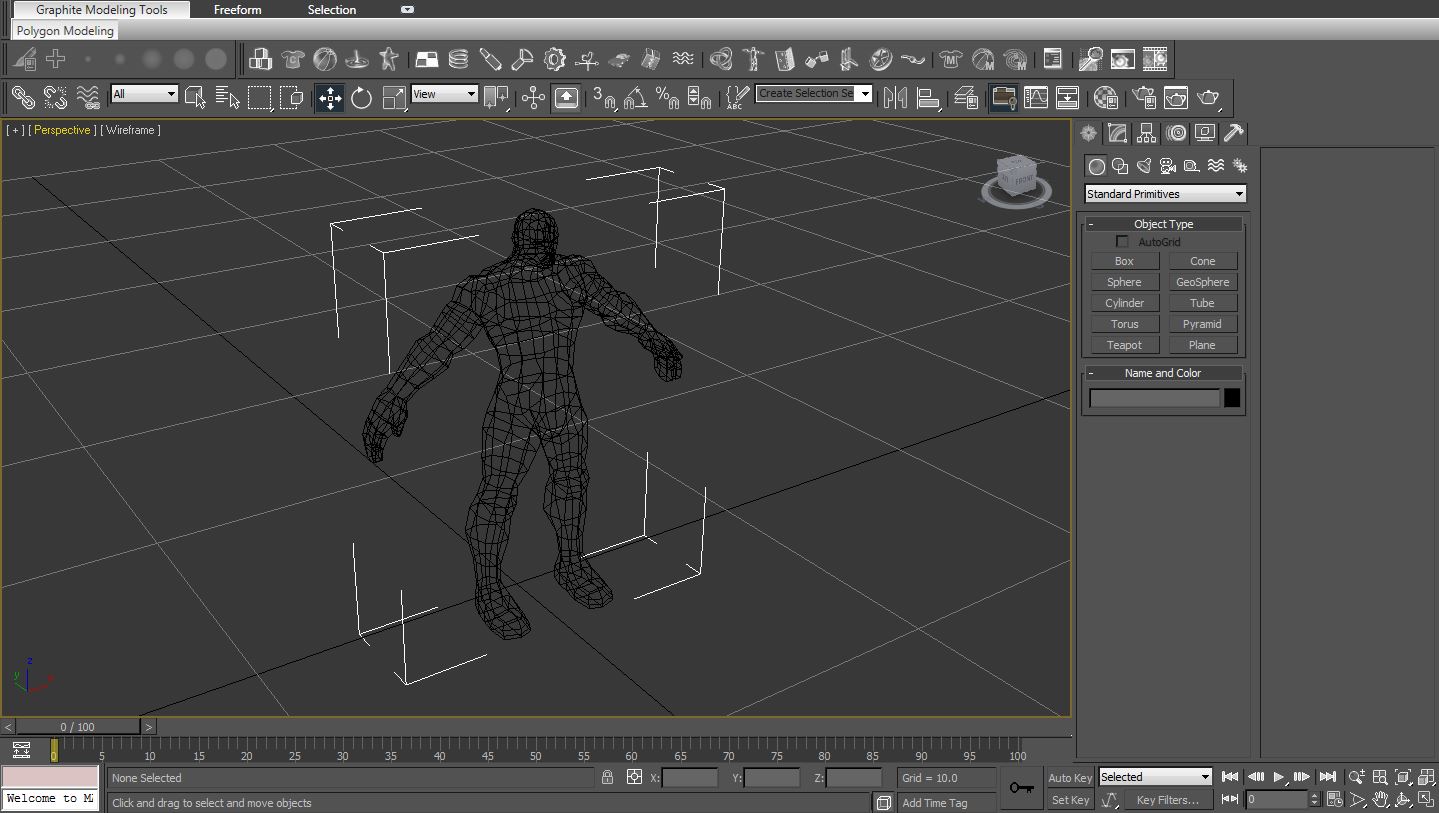Open the Modify command panel tab
Viewport: 1439px width, 813px height.
(x=1117, y=133)
